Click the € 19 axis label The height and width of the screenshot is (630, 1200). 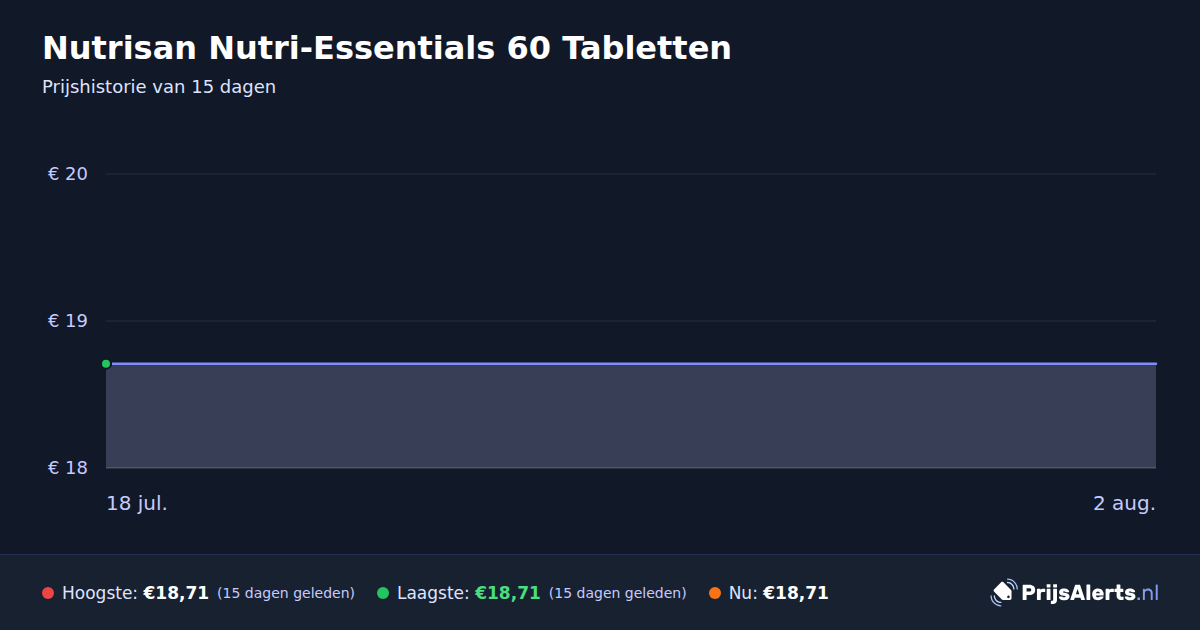point(68,321)
